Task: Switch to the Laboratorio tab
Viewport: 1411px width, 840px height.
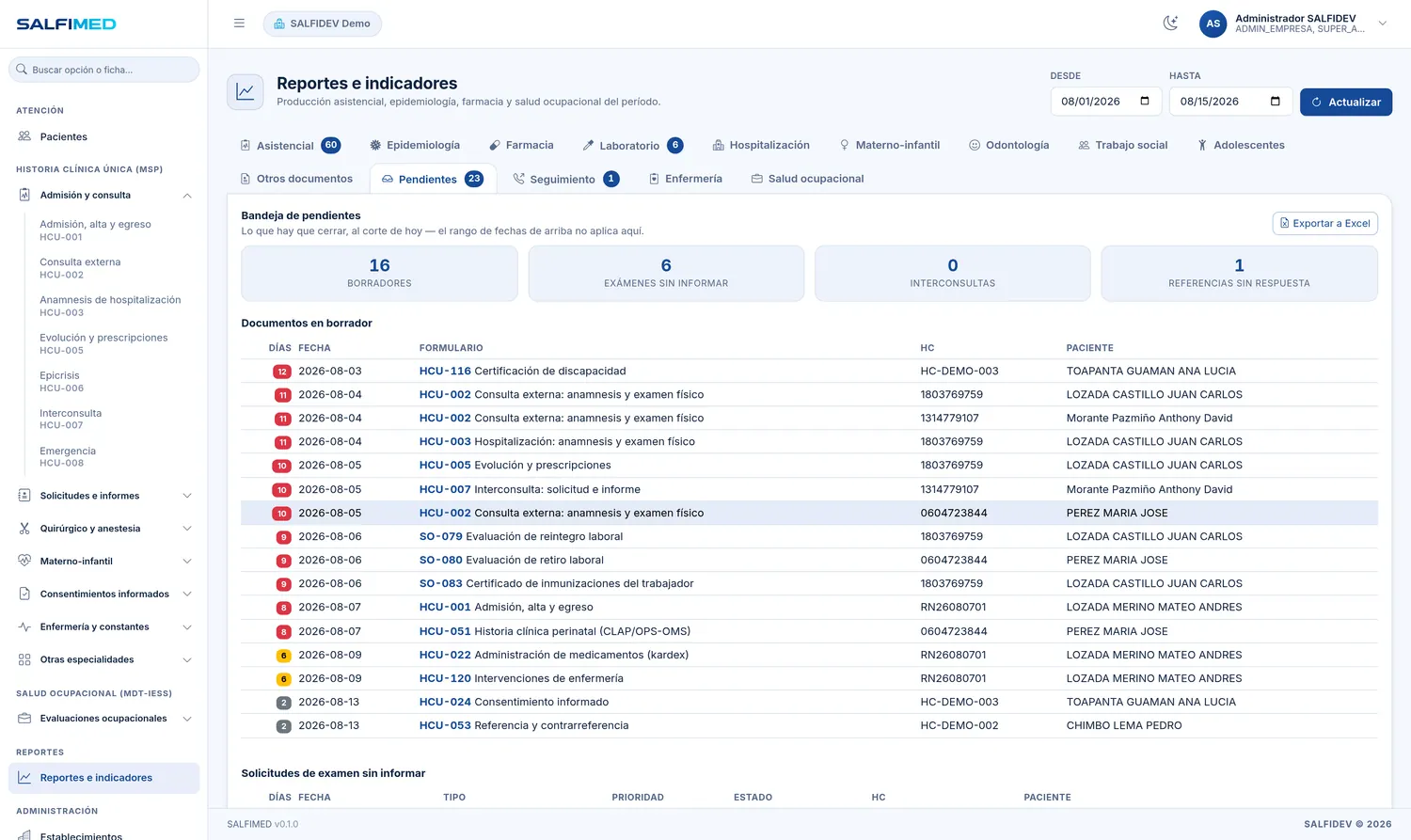Action: pos(632,145)
